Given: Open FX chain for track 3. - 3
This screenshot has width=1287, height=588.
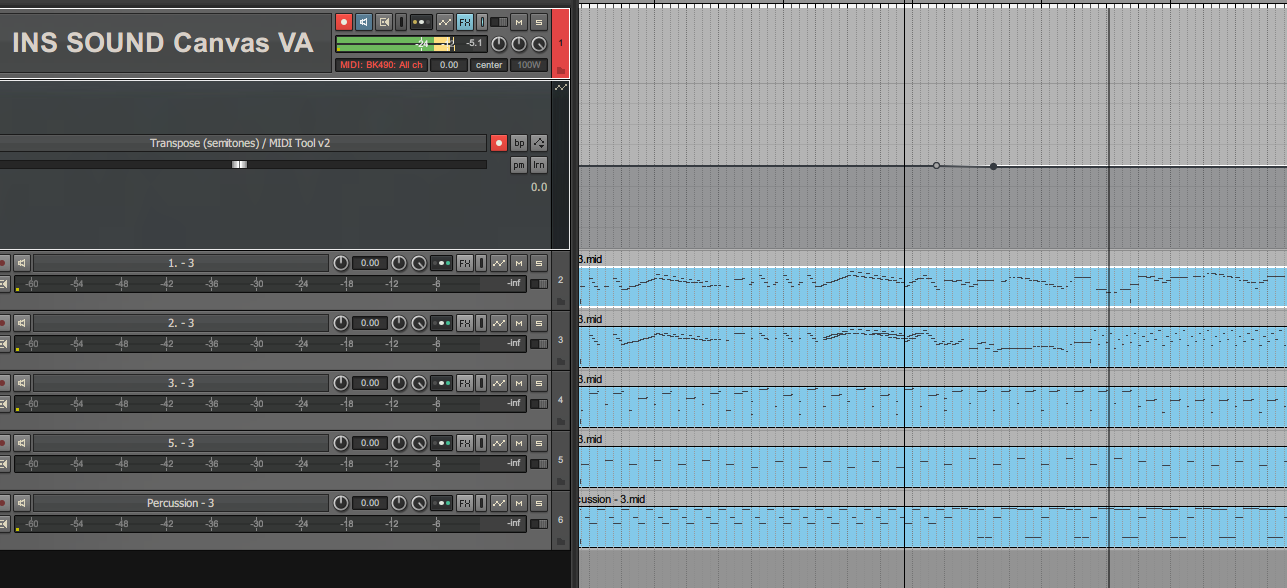Looking at the screenshot, I should pyautogui.click(x=464, y=383).
